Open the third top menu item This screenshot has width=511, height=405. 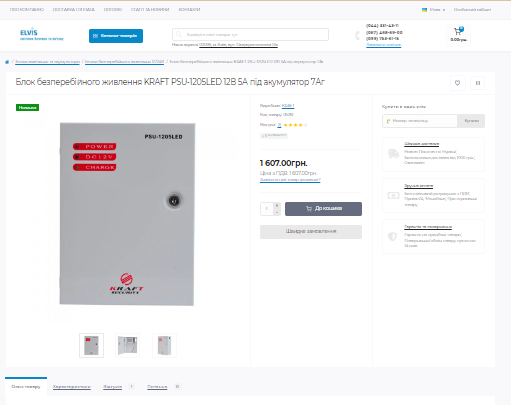(113, 10)
